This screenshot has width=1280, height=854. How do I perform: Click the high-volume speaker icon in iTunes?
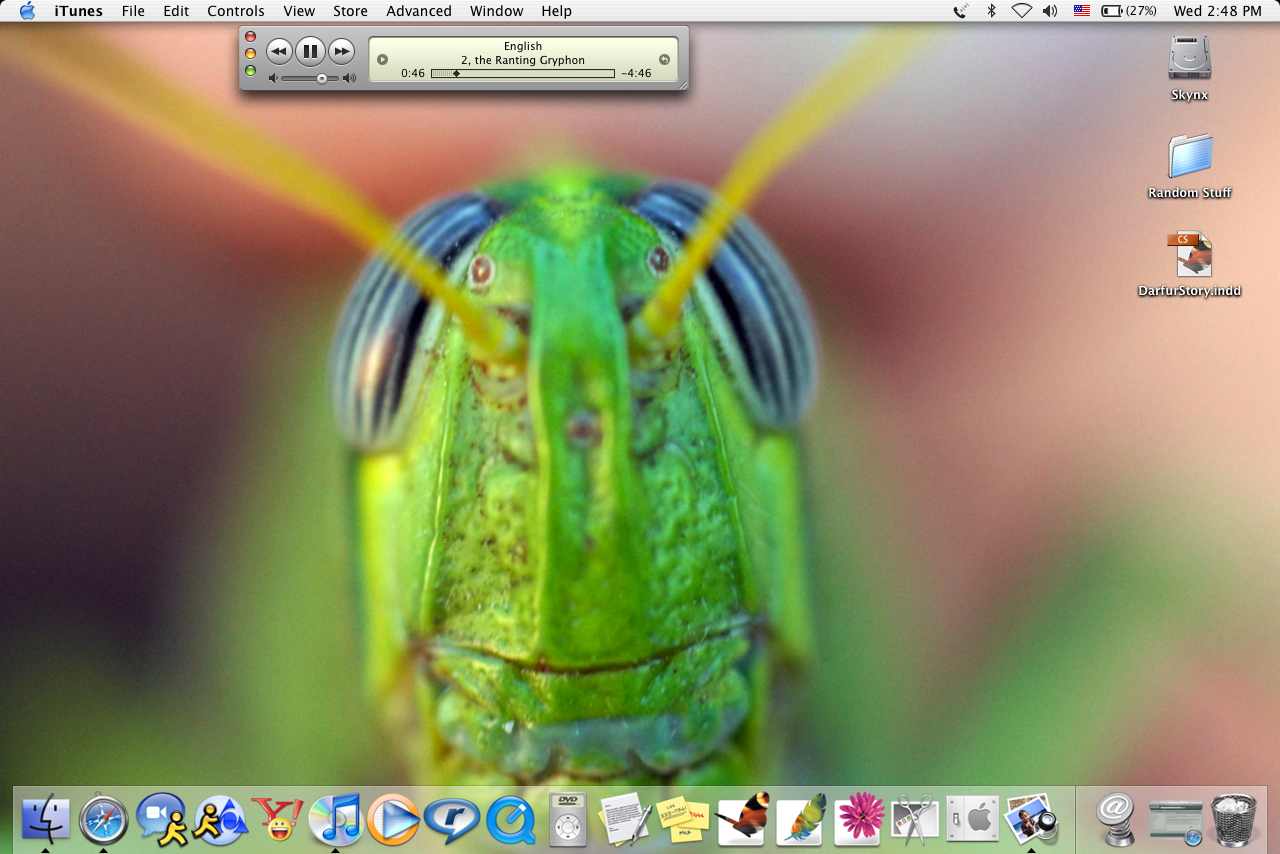click(x=349, y=78)
